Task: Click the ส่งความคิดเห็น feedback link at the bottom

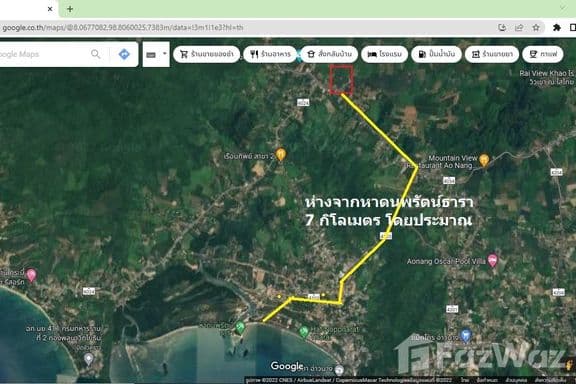Action: coord(550,380)
